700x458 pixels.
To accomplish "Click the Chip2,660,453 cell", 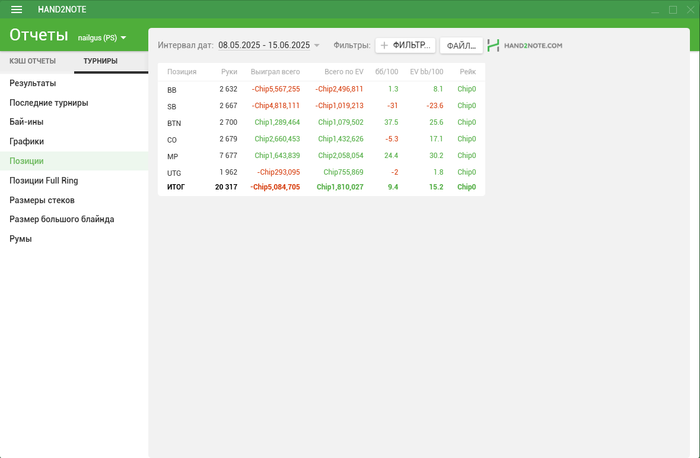I will pyautogui.click(x=277, y=139).
